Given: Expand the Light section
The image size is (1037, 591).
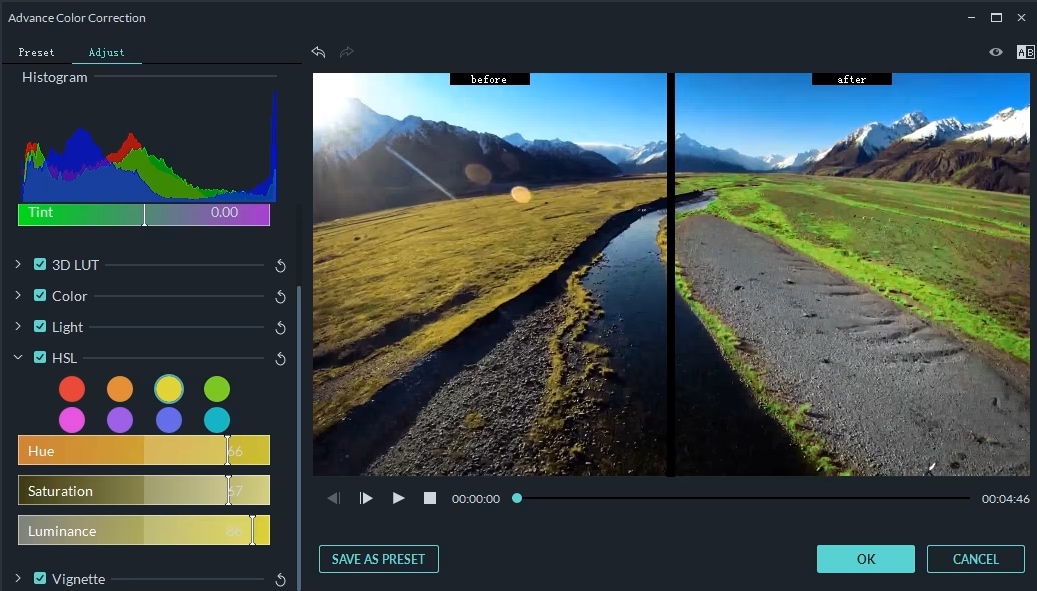Looking at the screenshot, I should coord(18,326).
